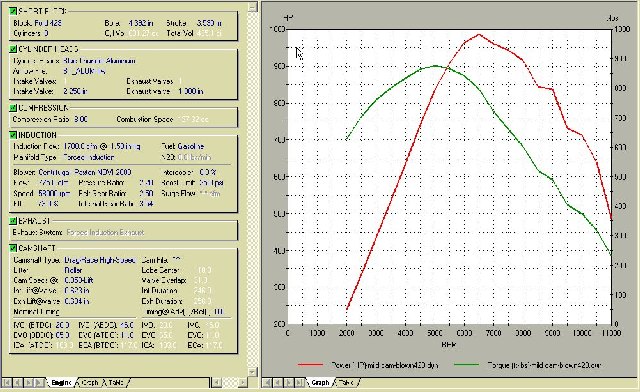Screen dimensions: 640x392
Task: Toggle the COMPRESSION section checkbox
Action: [13, 108]
